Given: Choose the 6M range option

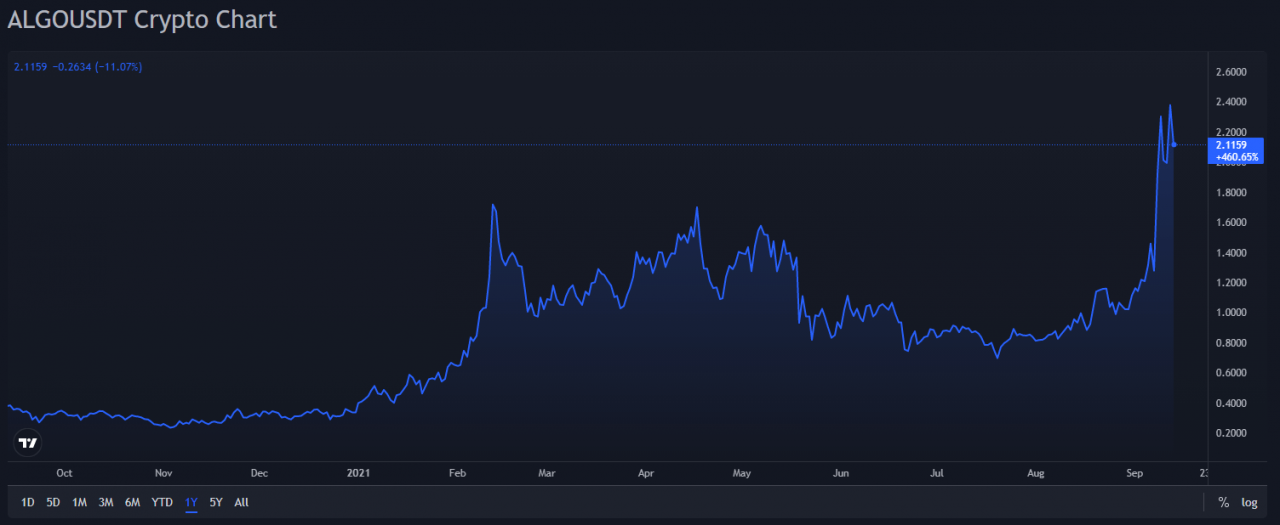Looking at the screenshot, I should pyautogui.click(x=132, y=502).
